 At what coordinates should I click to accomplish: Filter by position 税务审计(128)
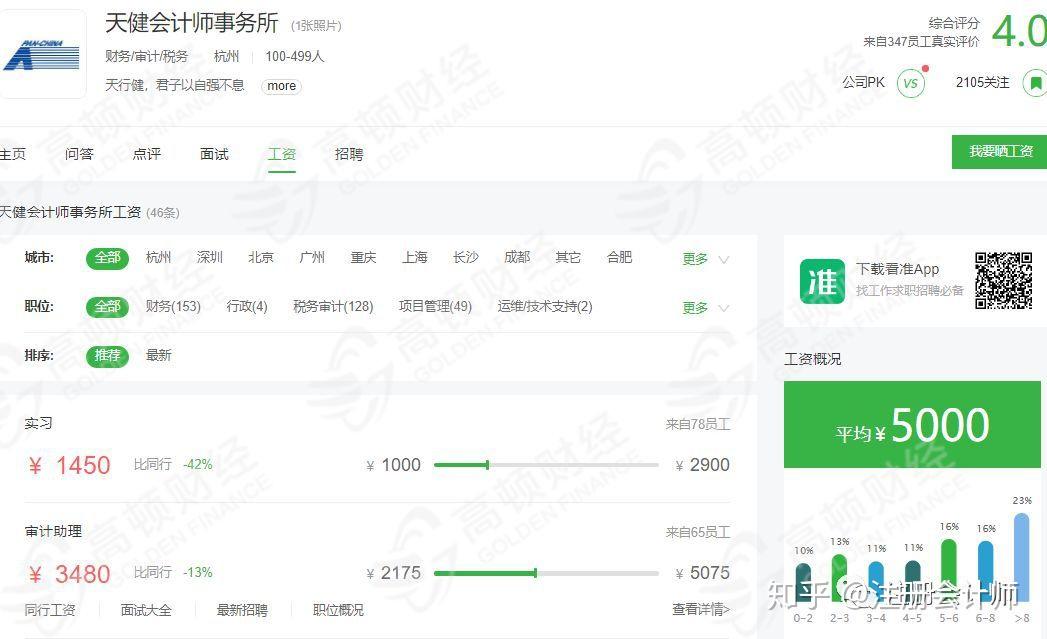333,306
